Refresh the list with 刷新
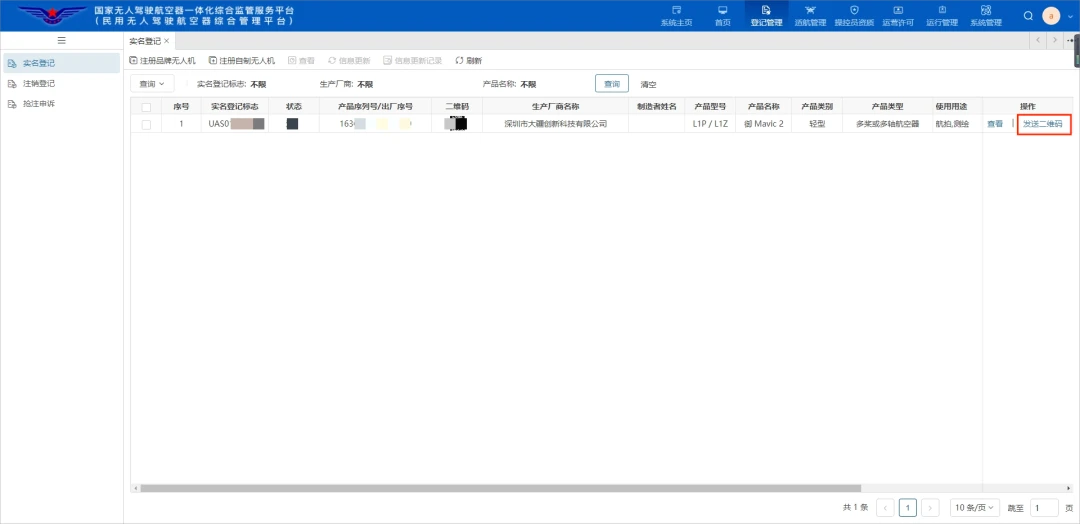This screenshot has height=524, width=1080. coord(468,61)
